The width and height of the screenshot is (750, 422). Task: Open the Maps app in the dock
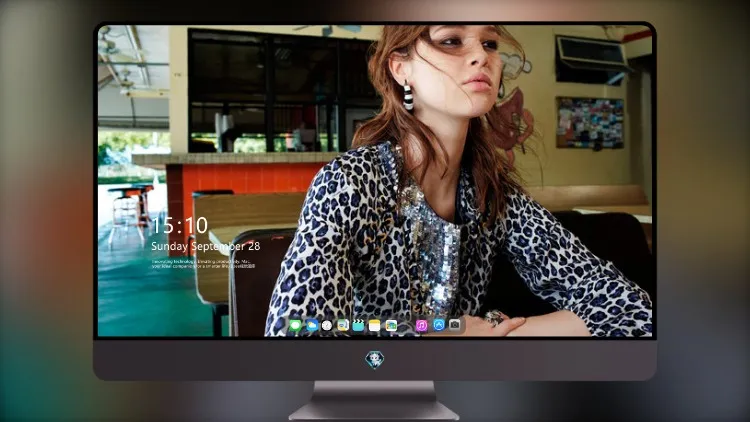[343, 325]
